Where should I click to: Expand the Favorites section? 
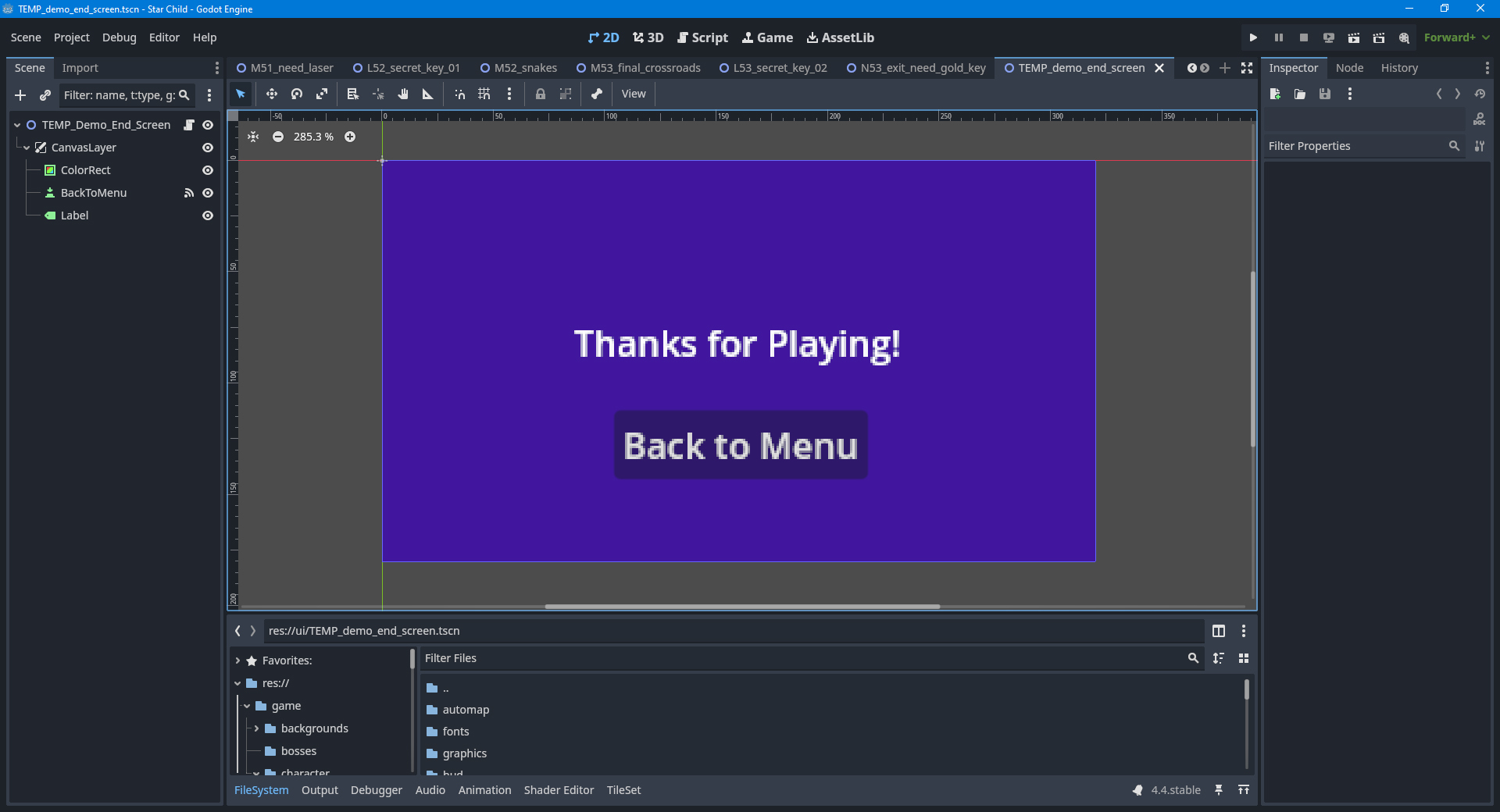[238, 661]
